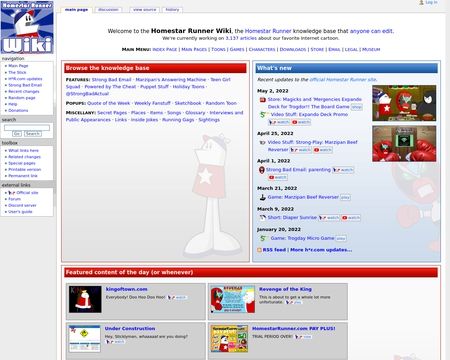Switch to the discussion tab
Viewport: 450px width, 360px height.
tap(108, 10)
